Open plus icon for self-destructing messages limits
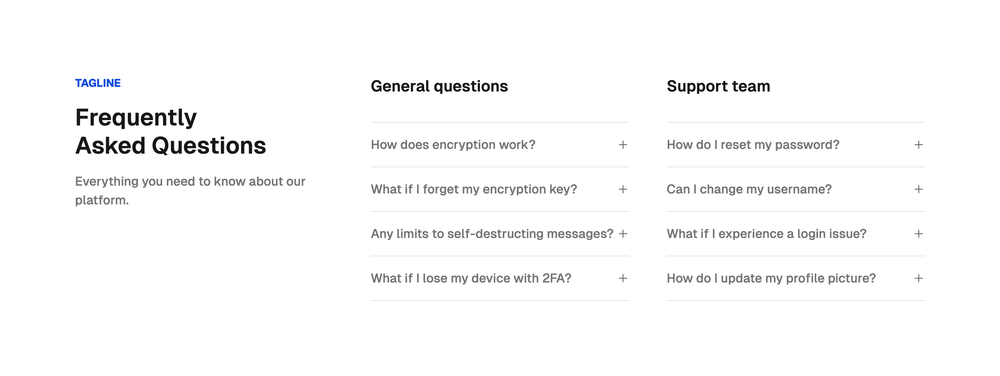 click(623, 234)
